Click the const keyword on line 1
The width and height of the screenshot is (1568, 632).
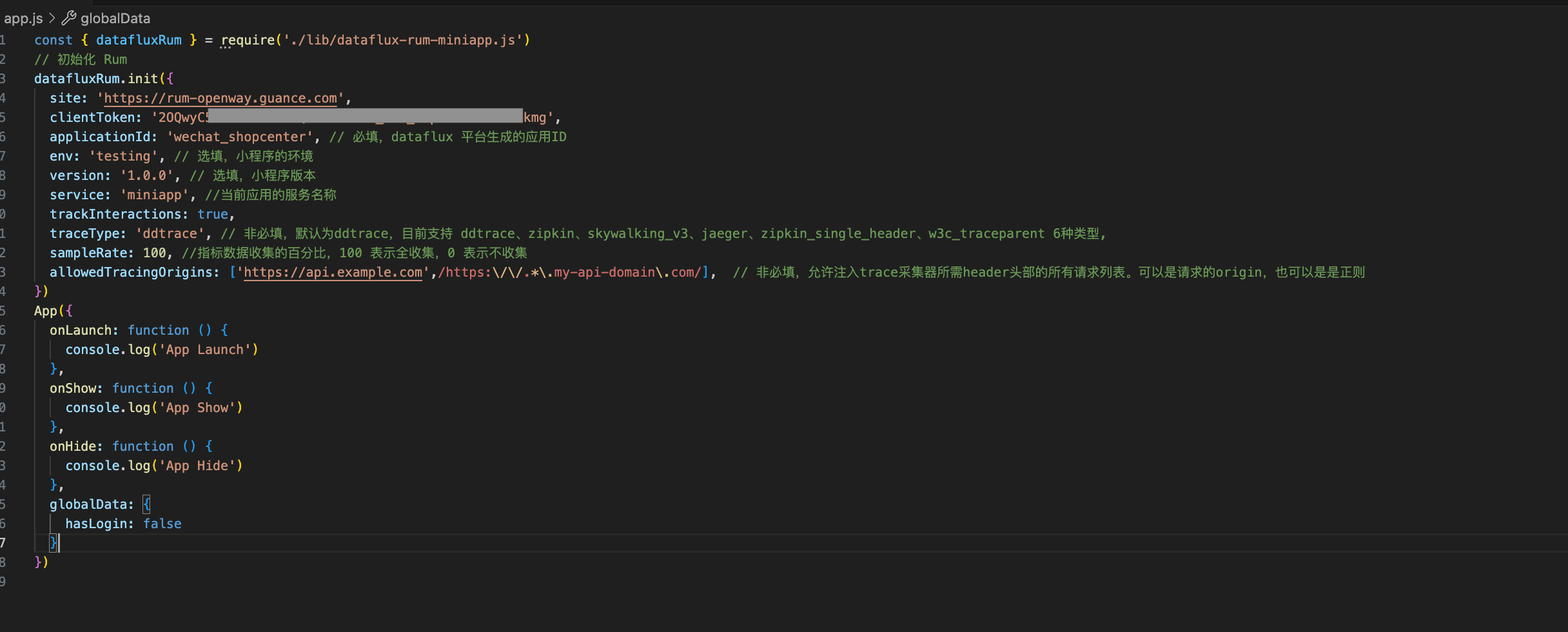[54, 40]
